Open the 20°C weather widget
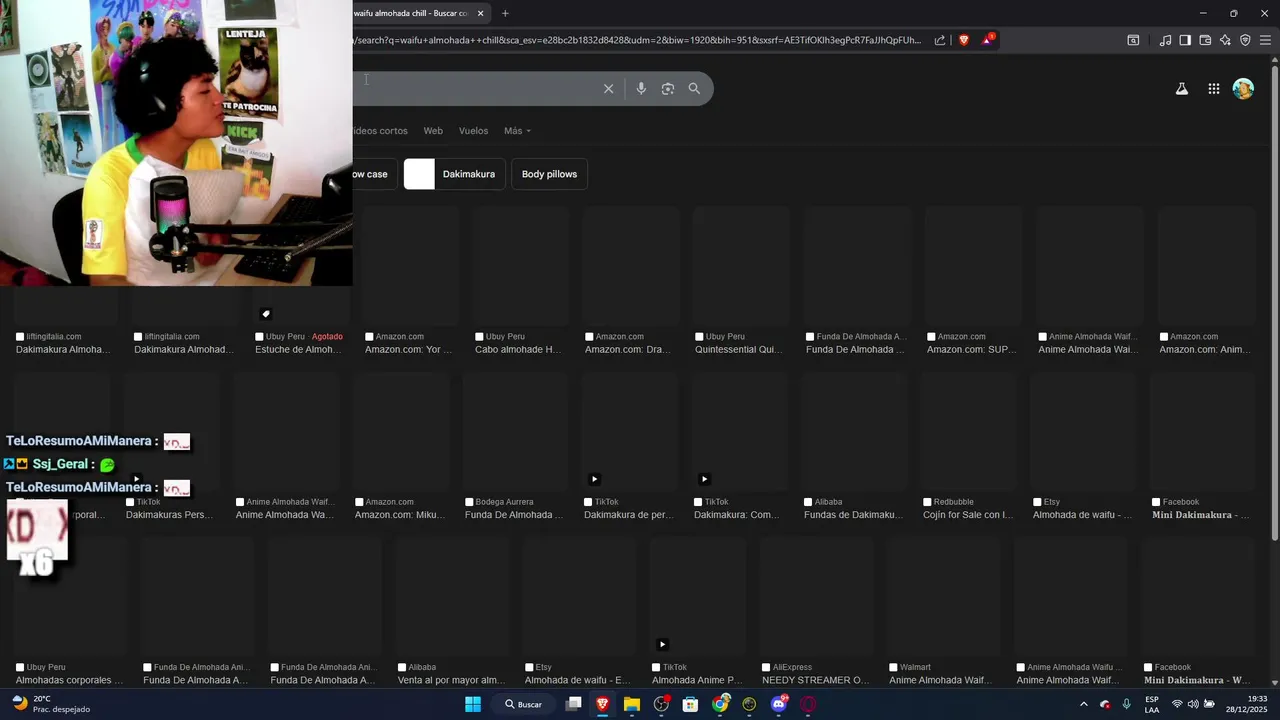Screen dimensions: 1280x720 coord(50,704)
